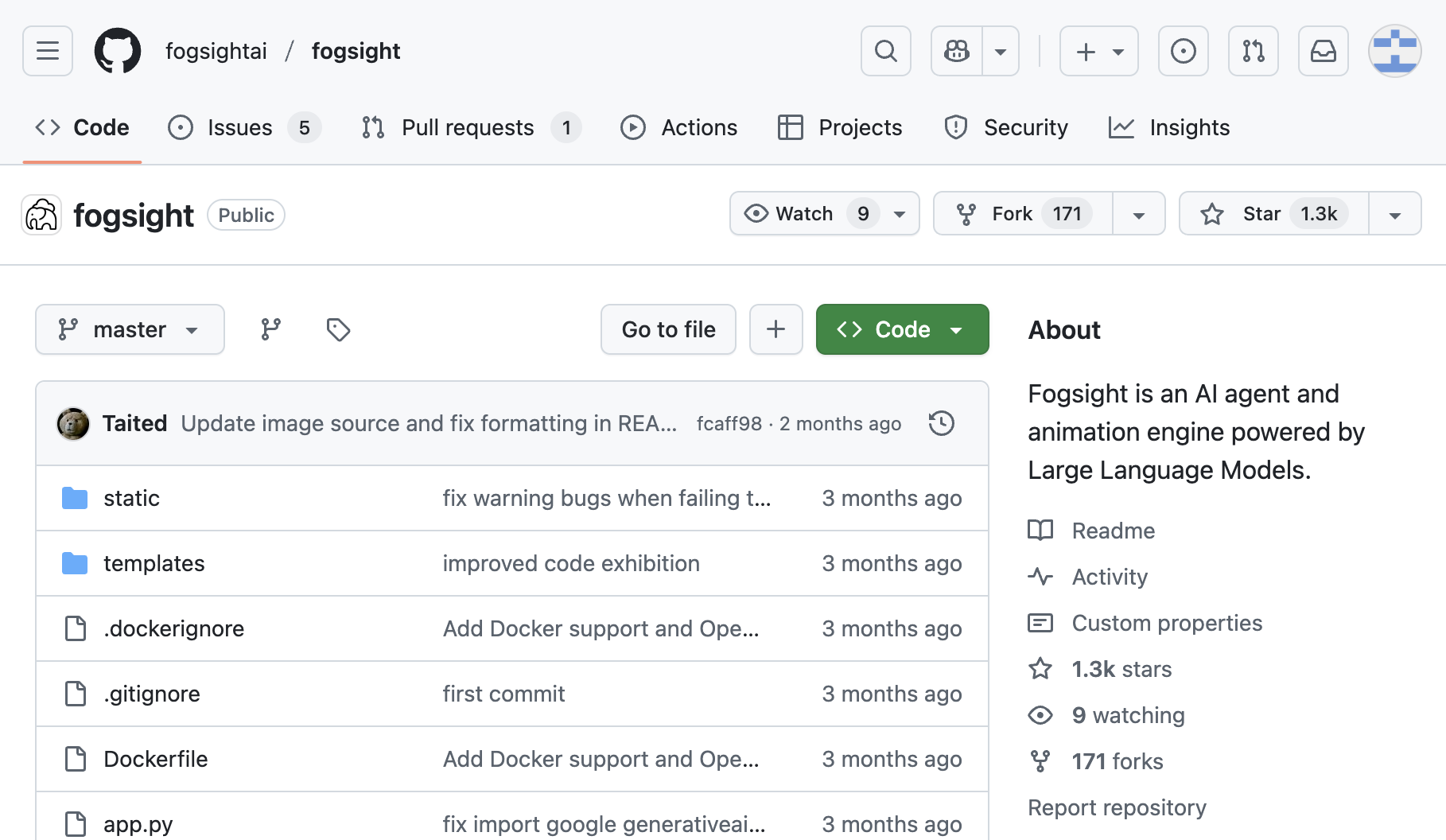Switch to the Issues tab
Screen dimensions: 1446x840
tap(239, 127)
